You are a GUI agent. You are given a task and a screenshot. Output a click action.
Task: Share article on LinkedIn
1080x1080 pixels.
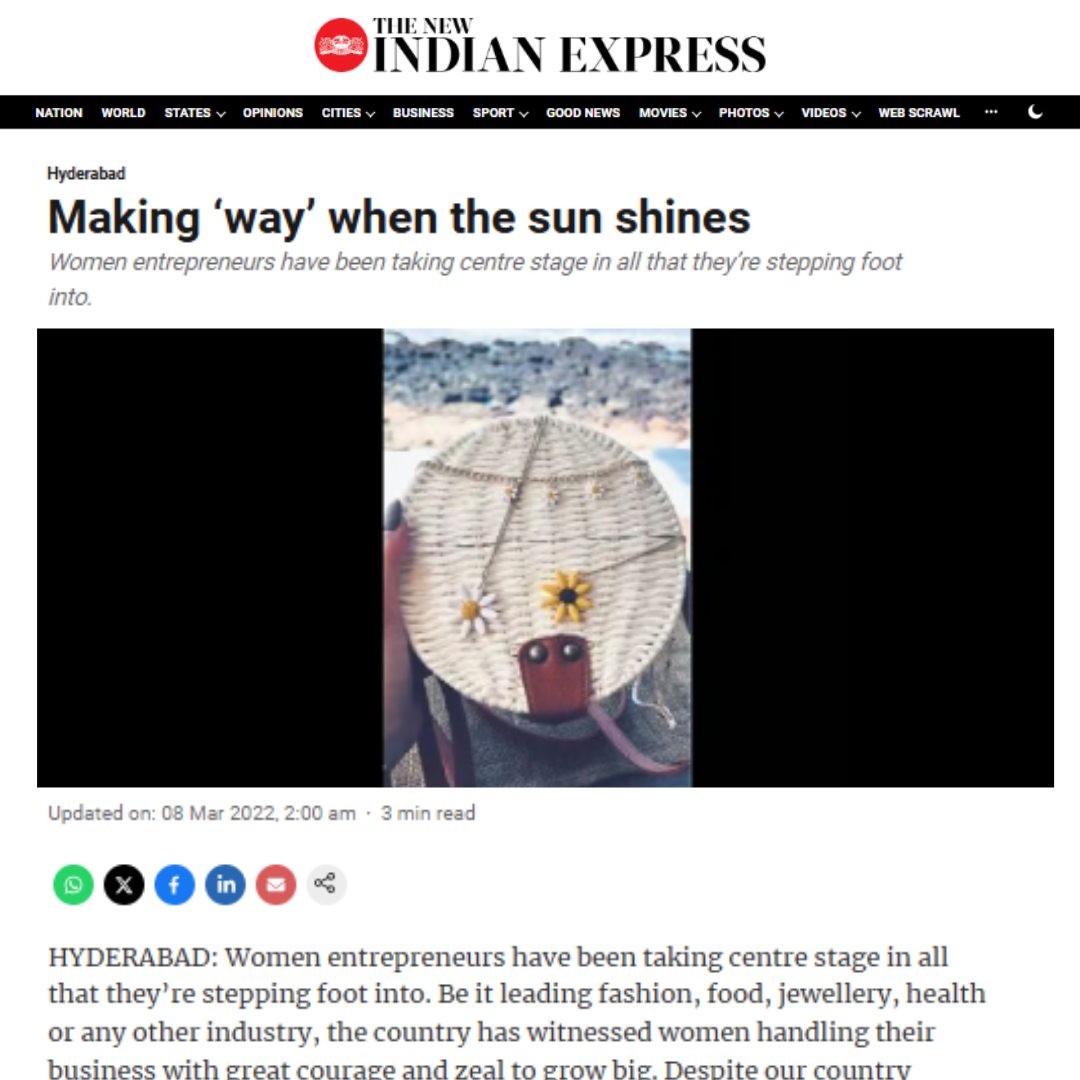(x=225, y=884)
